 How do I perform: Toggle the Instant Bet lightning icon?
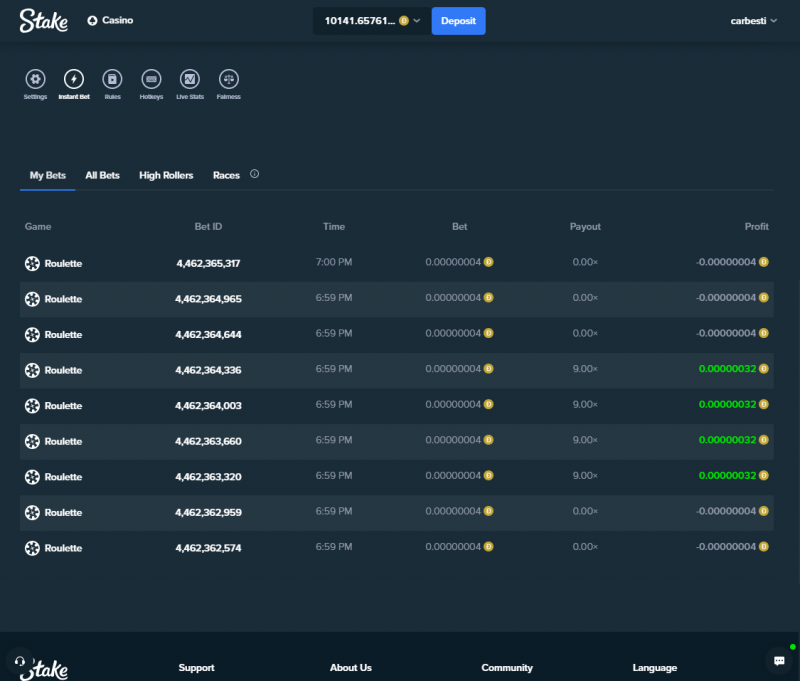[74, 79]
